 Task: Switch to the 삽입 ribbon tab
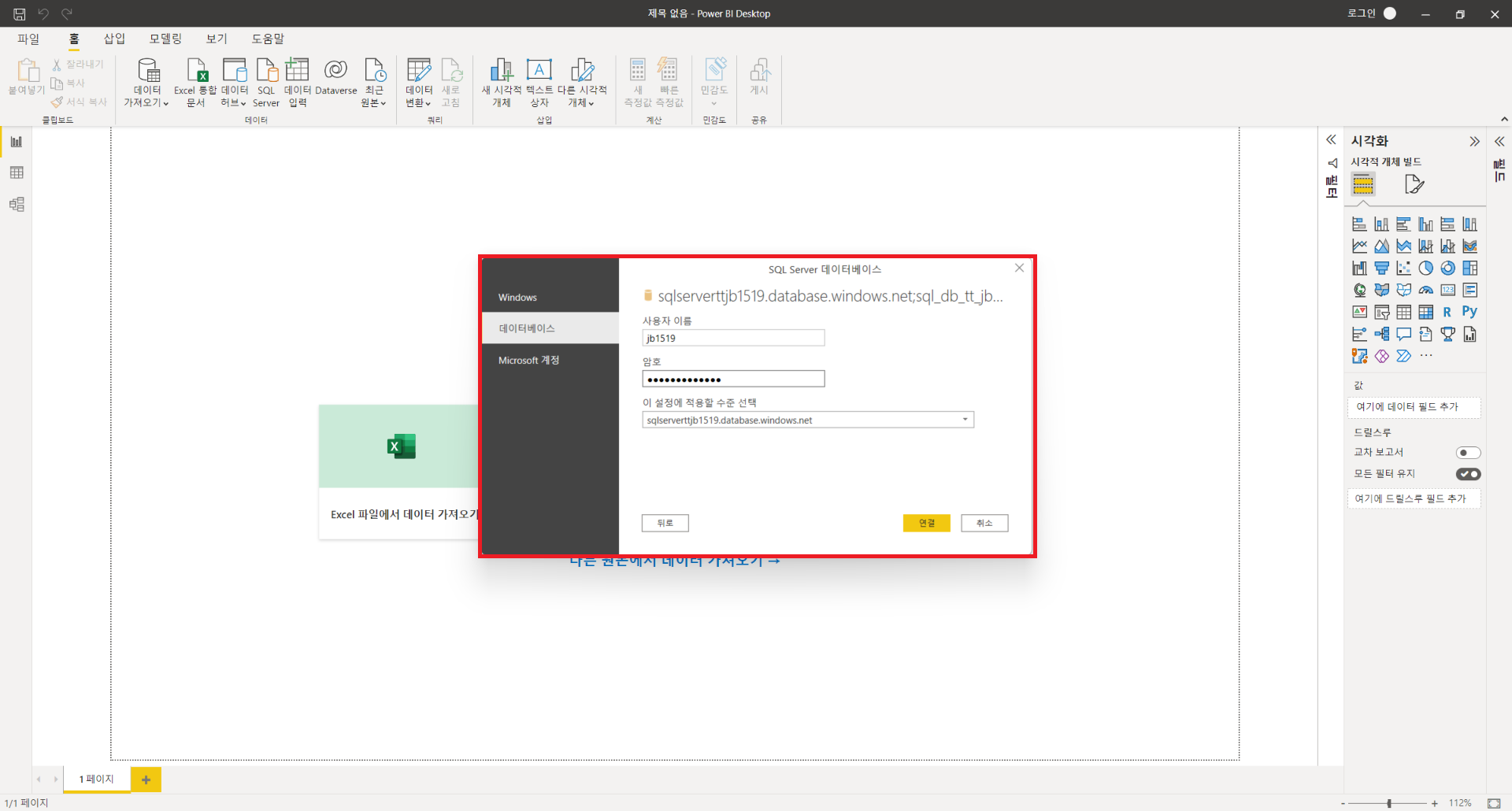point(114,39)
